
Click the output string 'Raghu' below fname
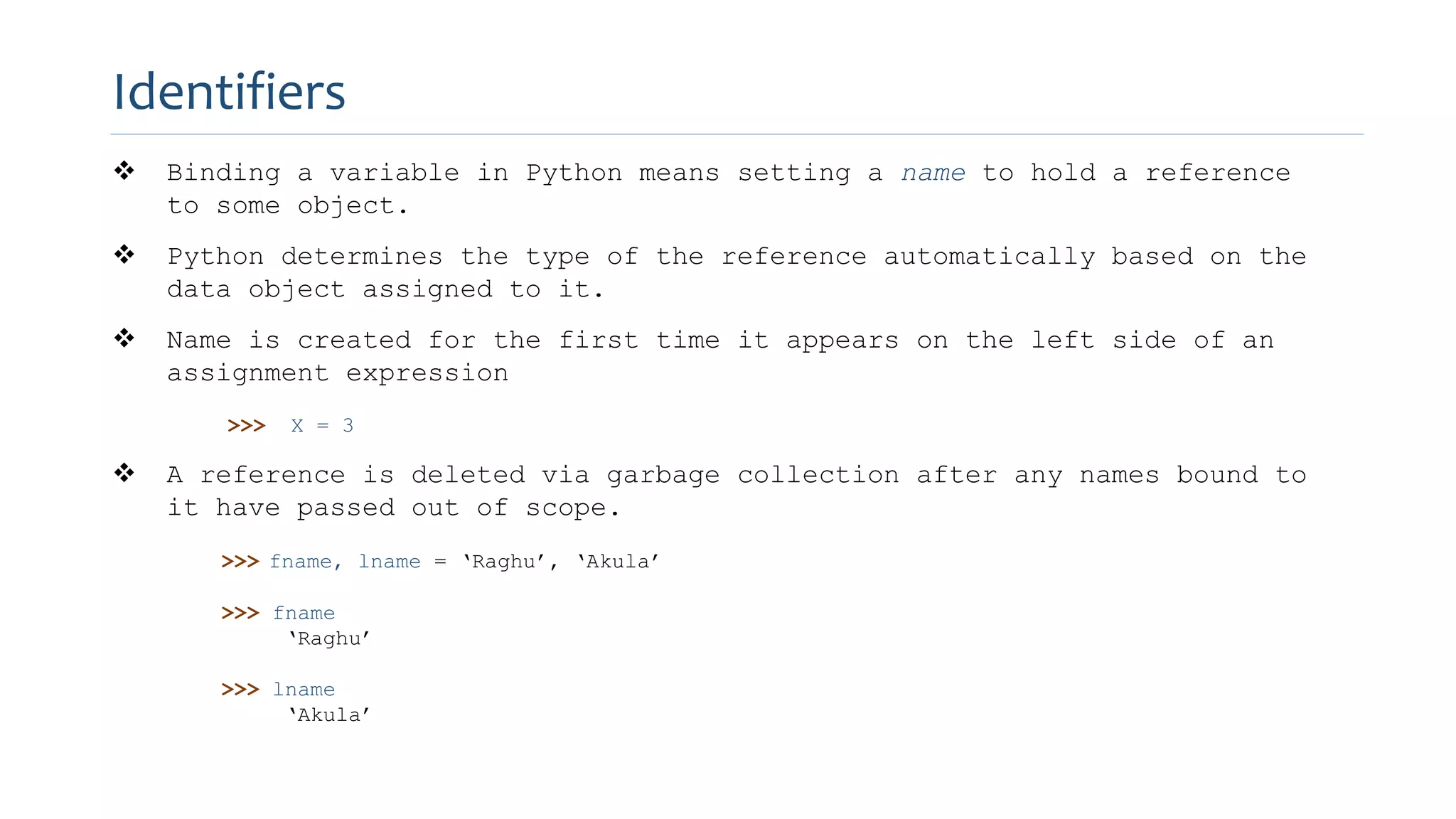[329, 638]
